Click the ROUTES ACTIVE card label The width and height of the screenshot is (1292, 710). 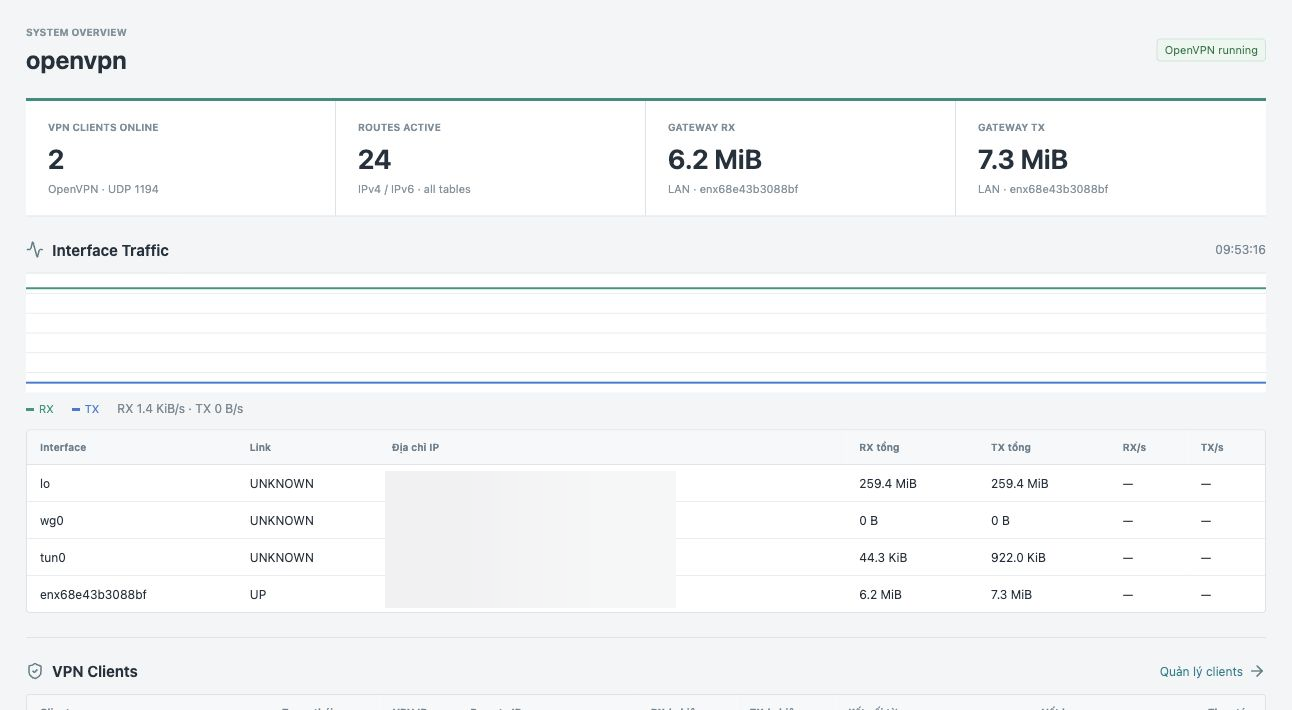(x=399, y=128)
